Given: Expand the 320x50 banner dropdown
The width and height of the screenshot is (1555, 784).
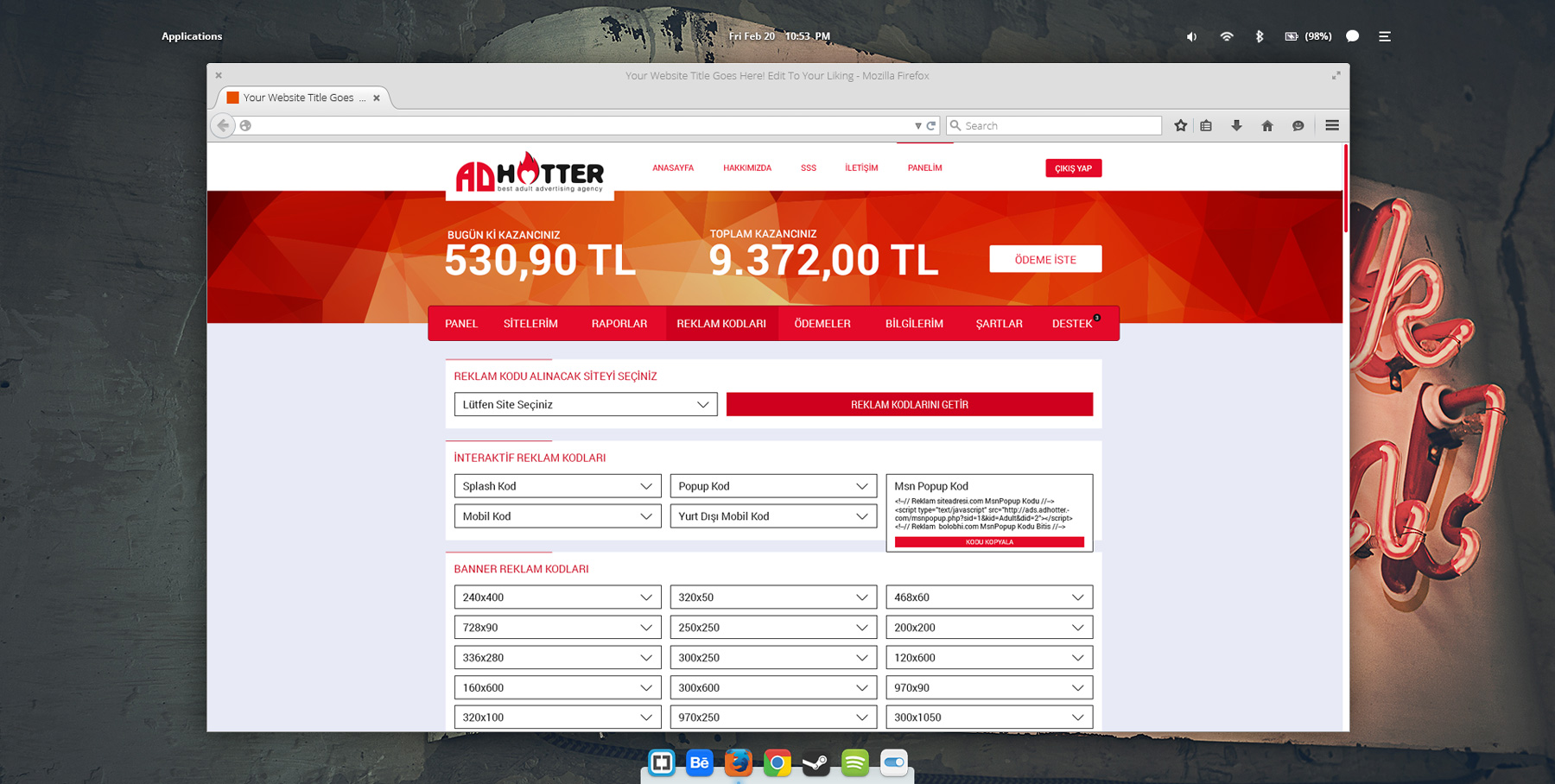Looking at the screenshot, I should pos(774,597).
